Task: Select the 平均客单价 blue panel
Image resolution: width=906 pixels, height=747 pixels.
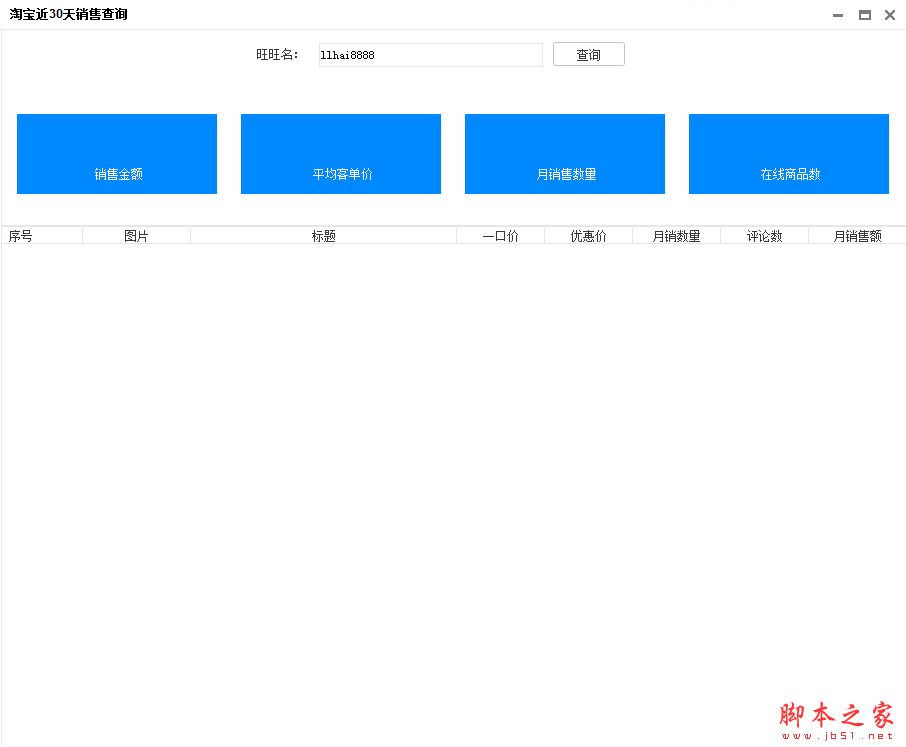Action: coord(340,153)
